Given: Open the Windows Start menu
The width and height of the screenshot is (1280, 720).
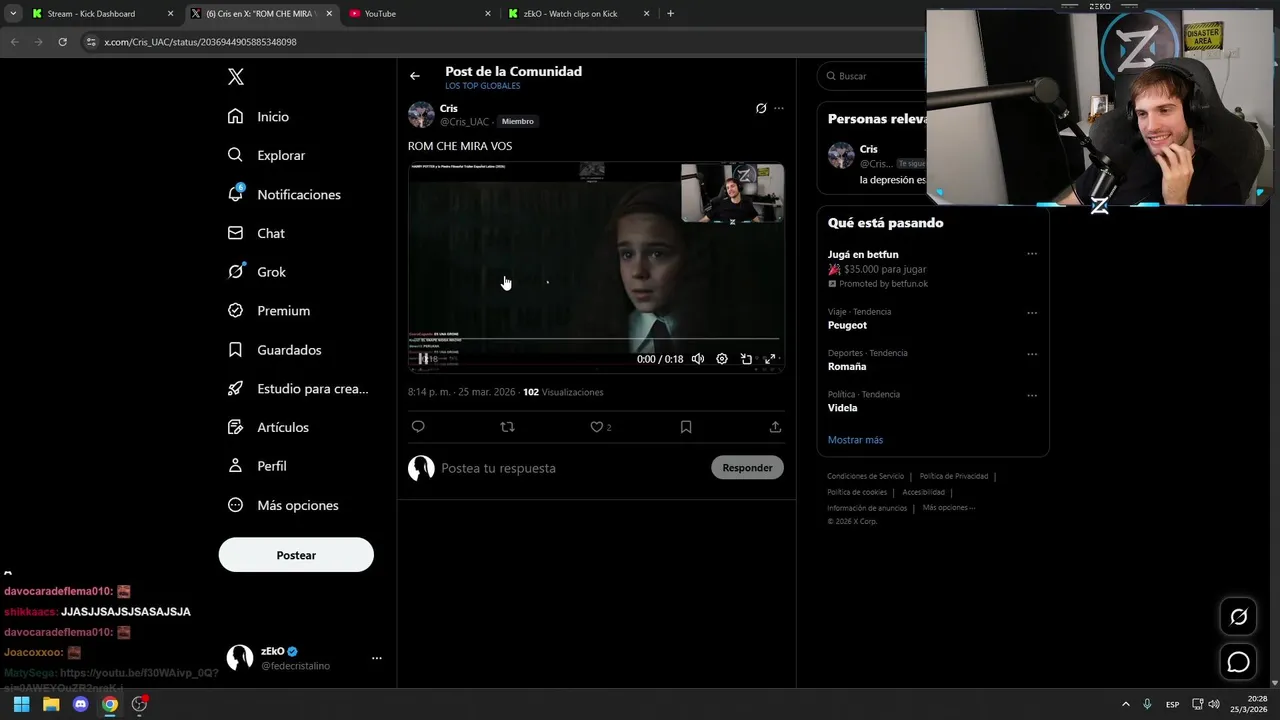Looking at the screenshot, I should tap(21, 704).
